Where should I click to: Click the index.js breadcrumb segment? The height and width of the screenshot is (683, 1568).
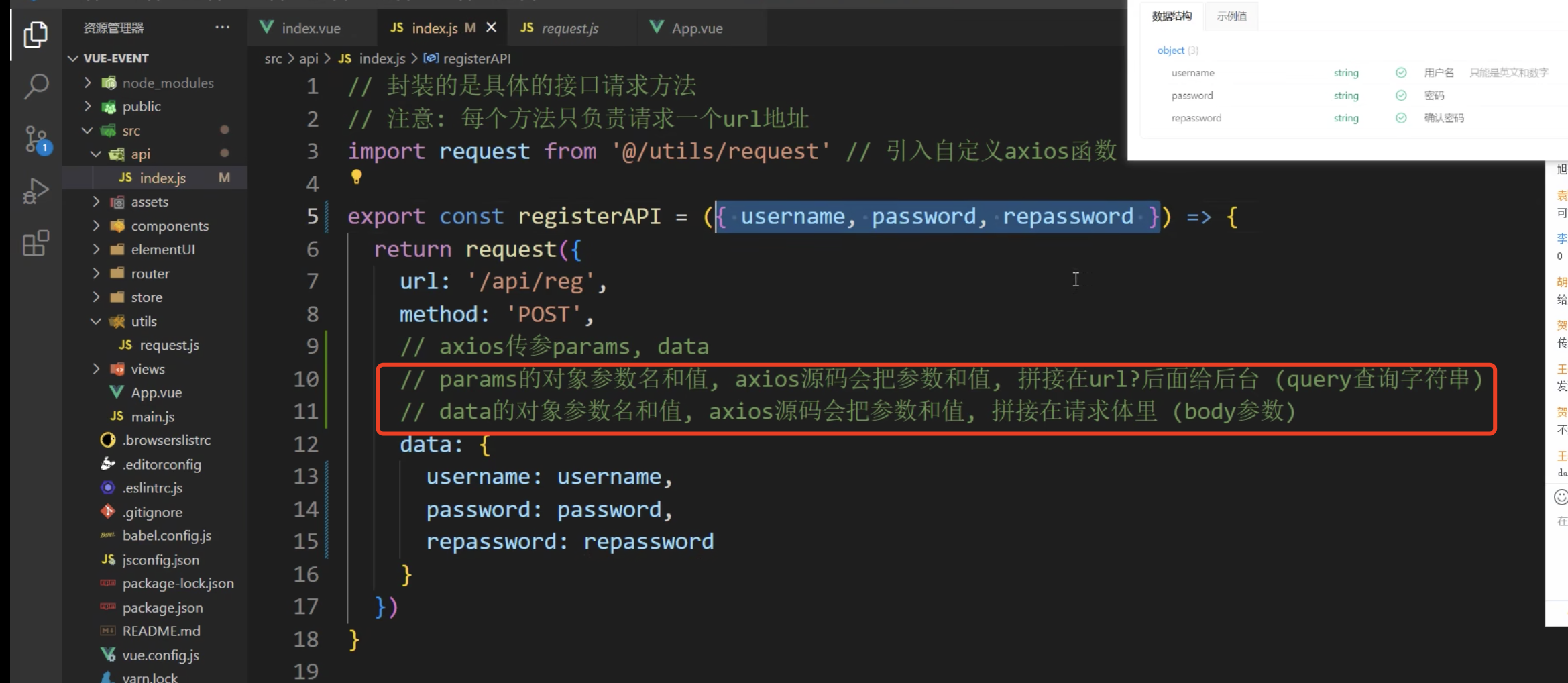373,58
